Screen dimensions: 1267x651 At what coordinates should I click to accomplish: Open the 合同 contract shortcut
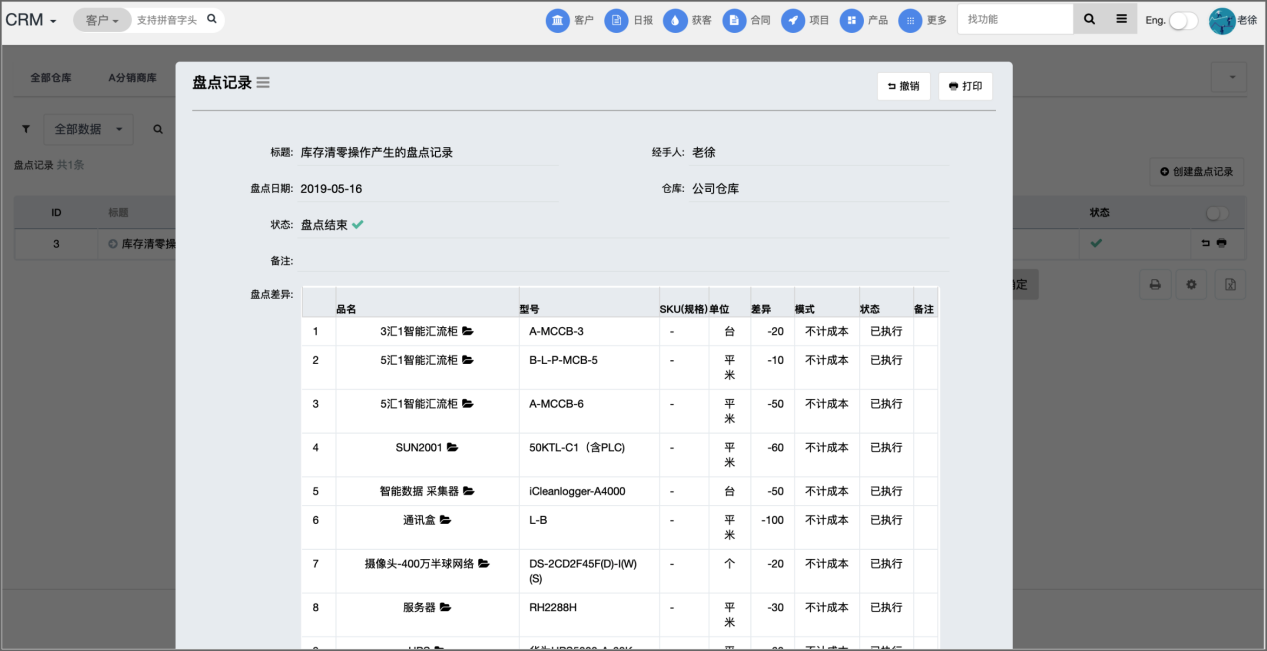coord(747,20)
